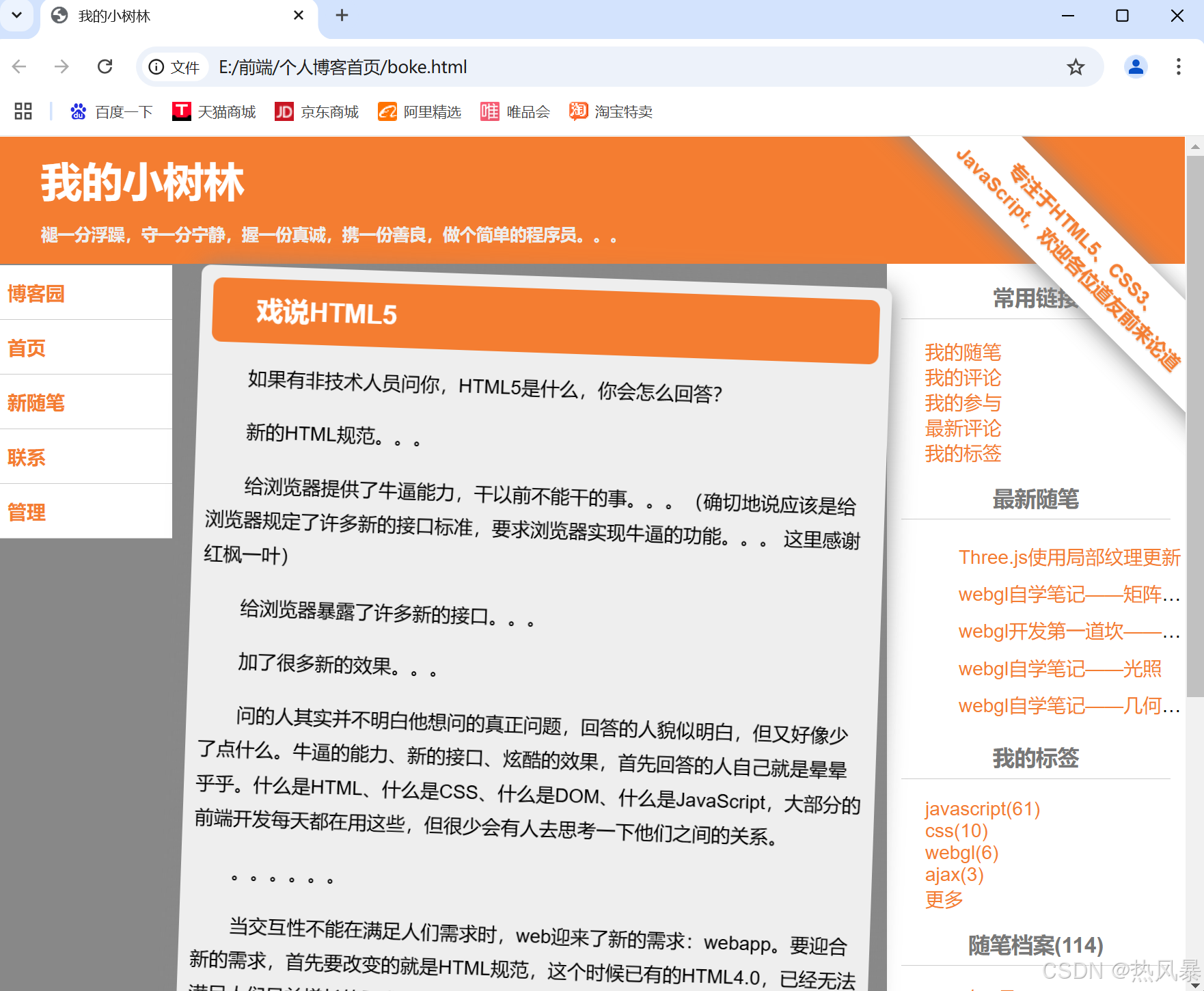Click the scrollbar up arrow

point(1194,146)
